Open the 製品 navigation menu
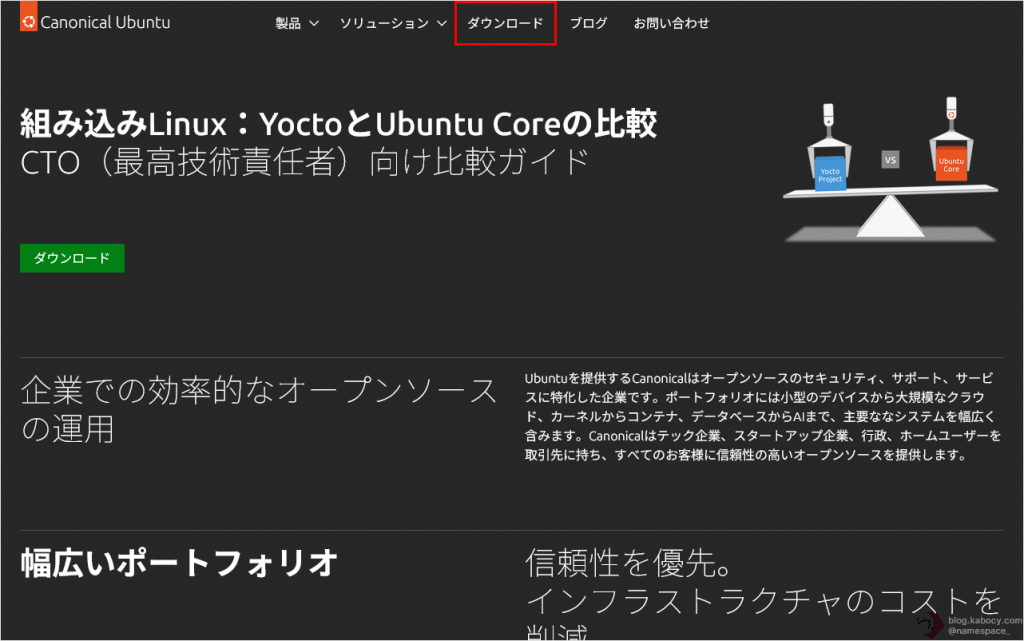This screenshot has width=1024, height=641. tap(288, 23)
